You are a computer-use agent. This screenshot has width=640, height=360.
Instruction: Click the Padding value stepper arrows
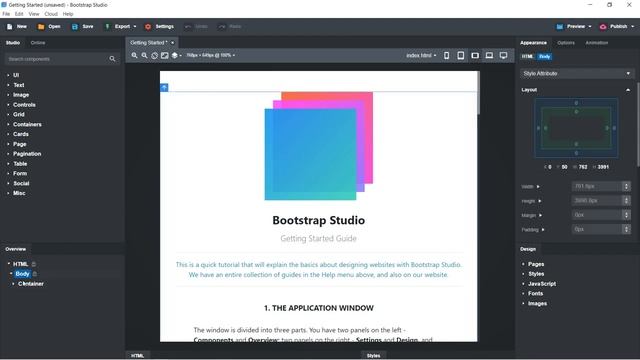627,229
